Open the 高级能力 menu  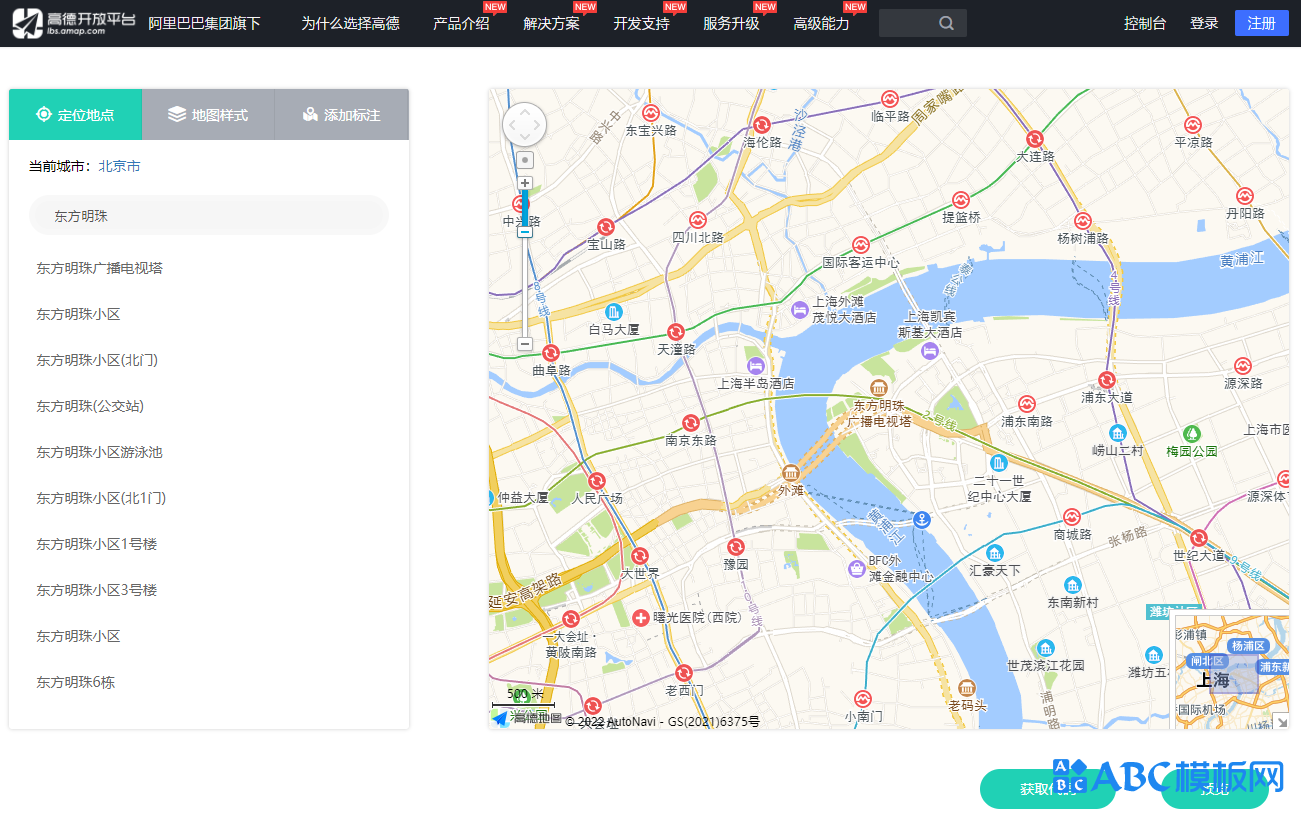[821, 23]
